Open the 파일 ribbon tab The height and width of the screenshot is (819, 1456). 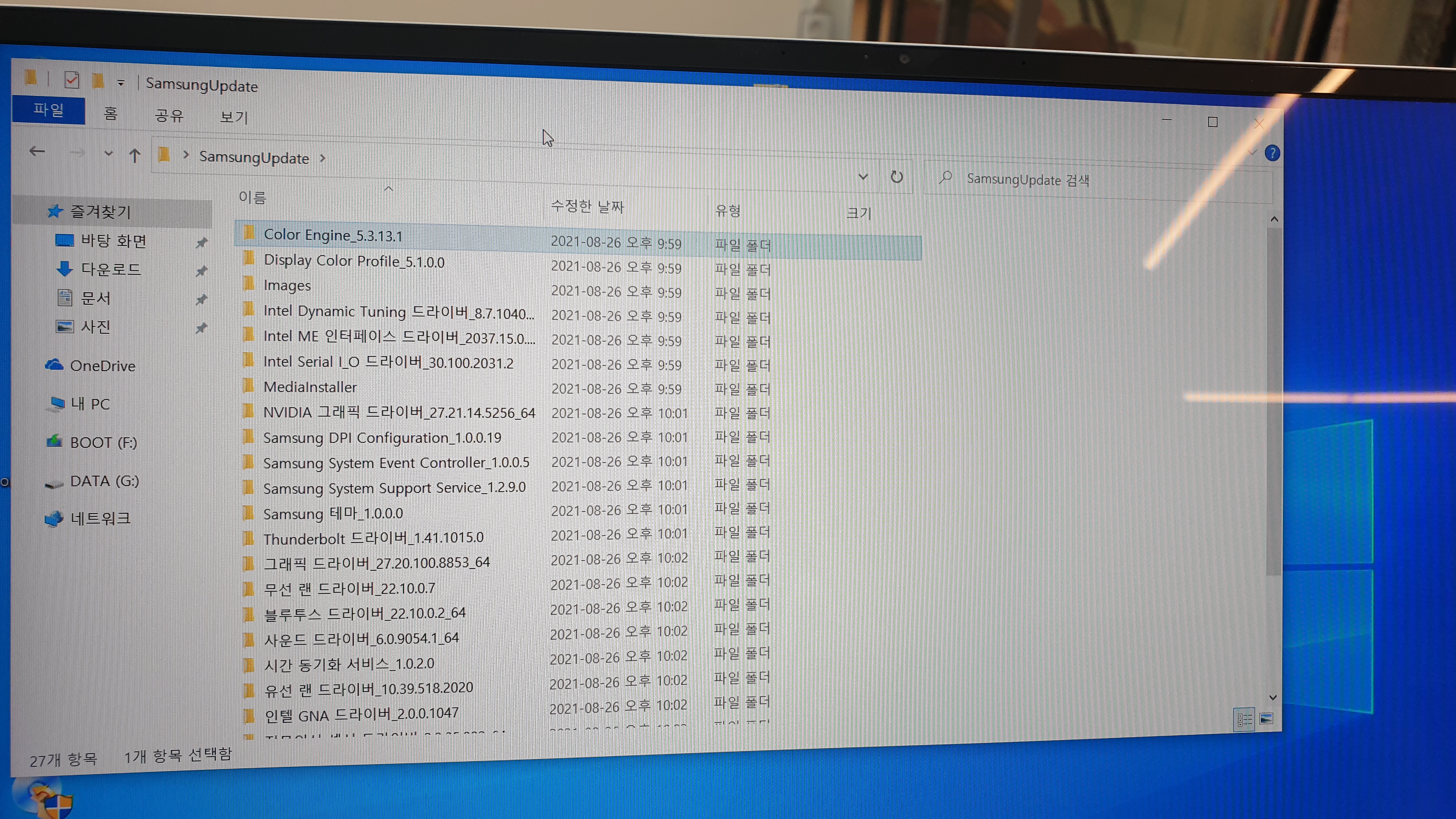[49, 110]
